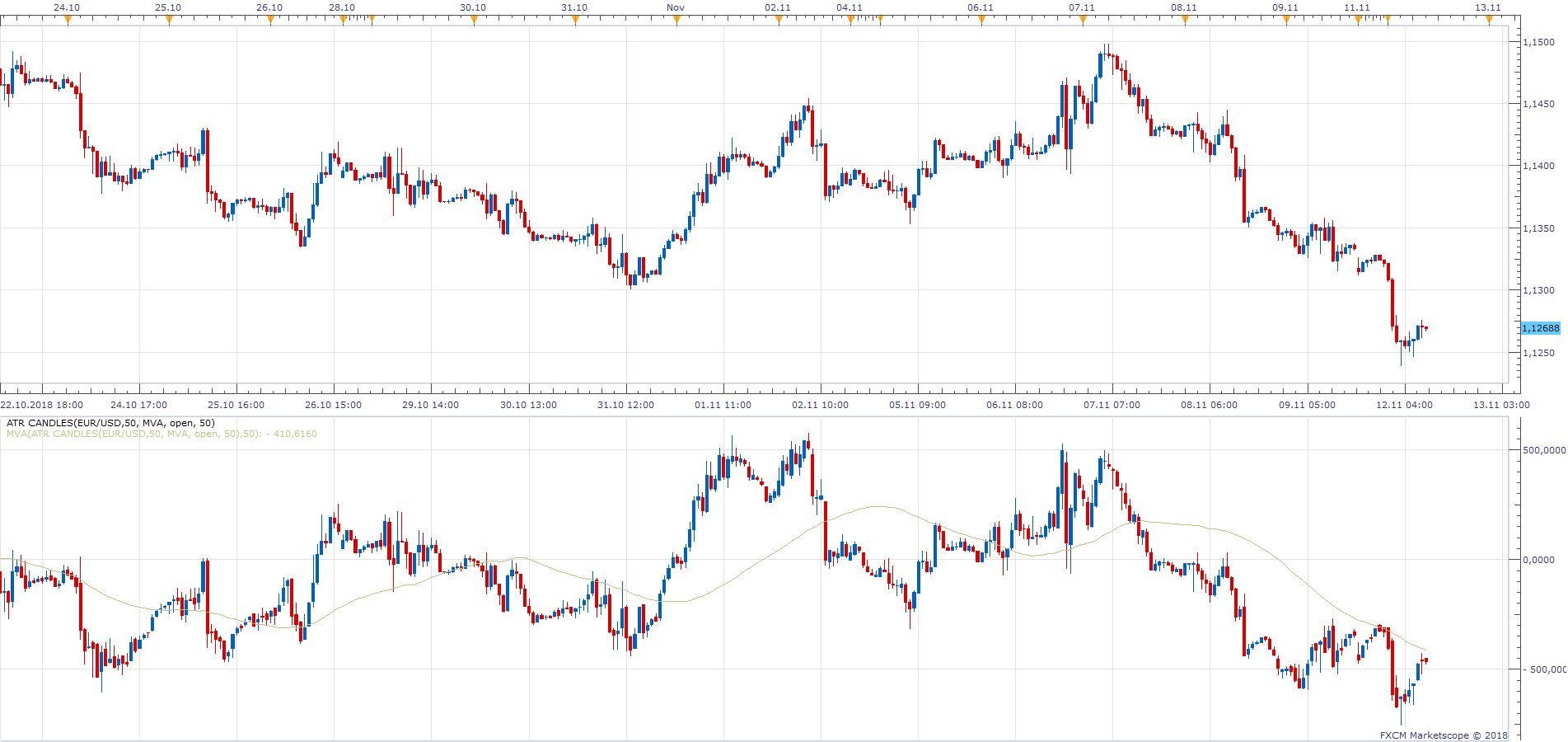Click the 1,1300 price axis label
This screenshot has height=742, width=1568.
(1539, 290)
